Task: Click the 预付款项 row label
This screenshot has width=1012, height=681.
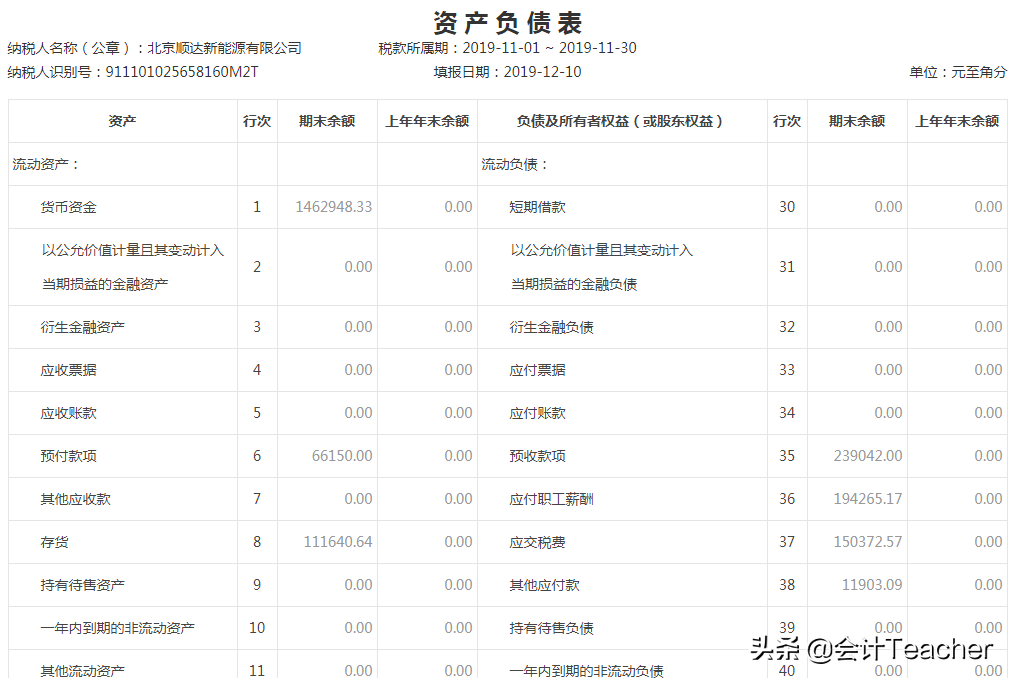Action: (x=68, y=456)
